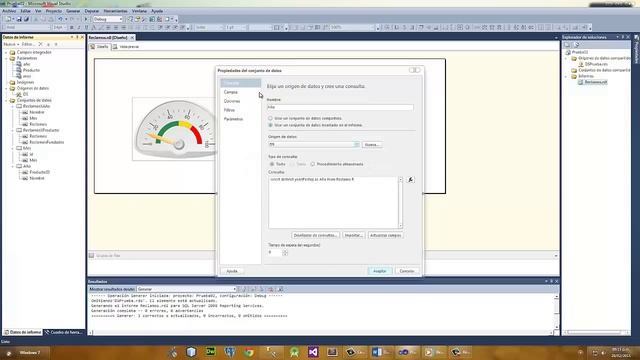Open the Proyecto menu

pyautogui.click(x=53, y=11)
